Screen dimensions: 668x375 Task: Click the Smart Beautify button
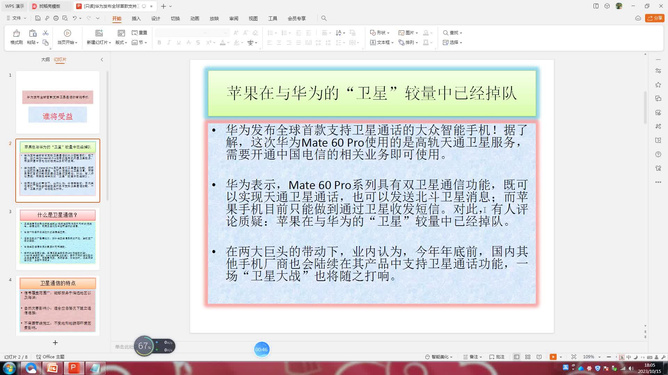pos(439,357)
